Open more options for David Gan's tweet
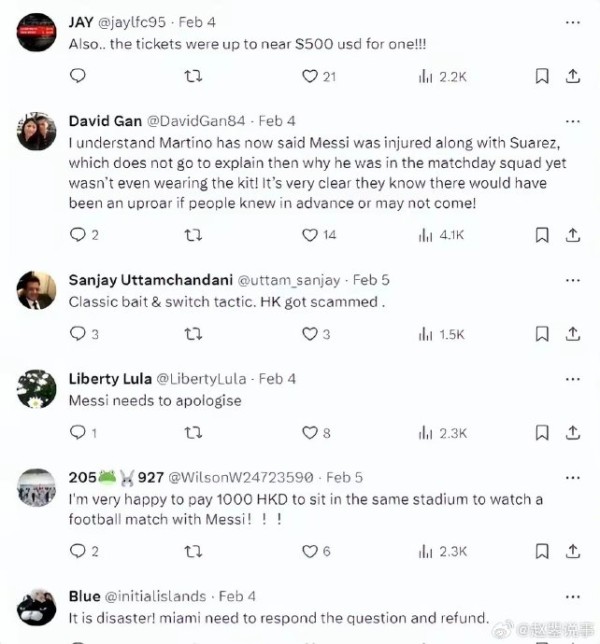Viewport: 600px width, 644px height. (573, 121)
